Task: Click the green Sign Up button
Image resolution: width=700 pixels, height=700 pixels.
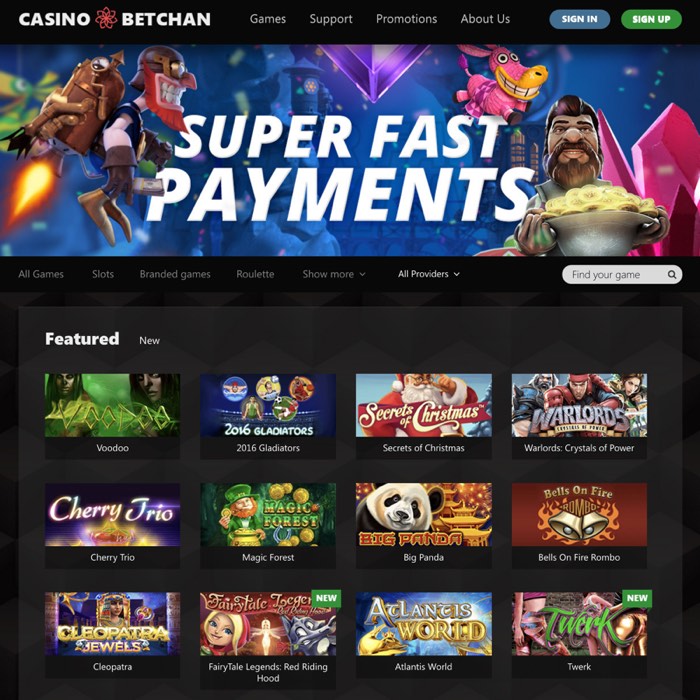Action: click(651, 19)
